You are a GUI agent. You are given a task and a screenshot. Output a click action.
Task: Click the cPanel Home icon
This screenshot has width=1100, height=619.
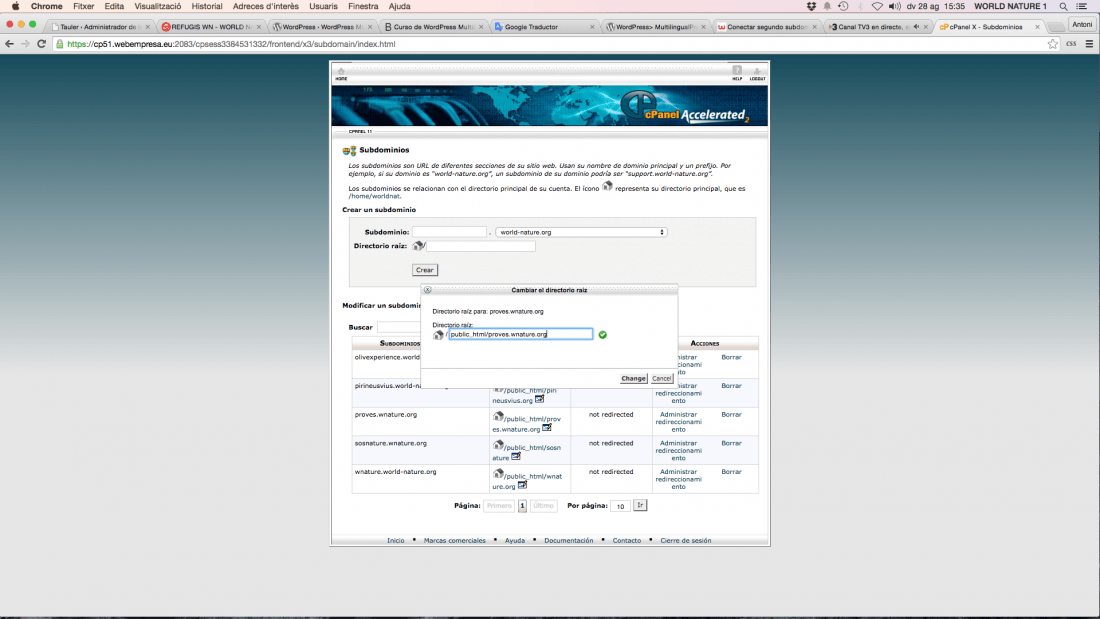[x=341, y=72]
